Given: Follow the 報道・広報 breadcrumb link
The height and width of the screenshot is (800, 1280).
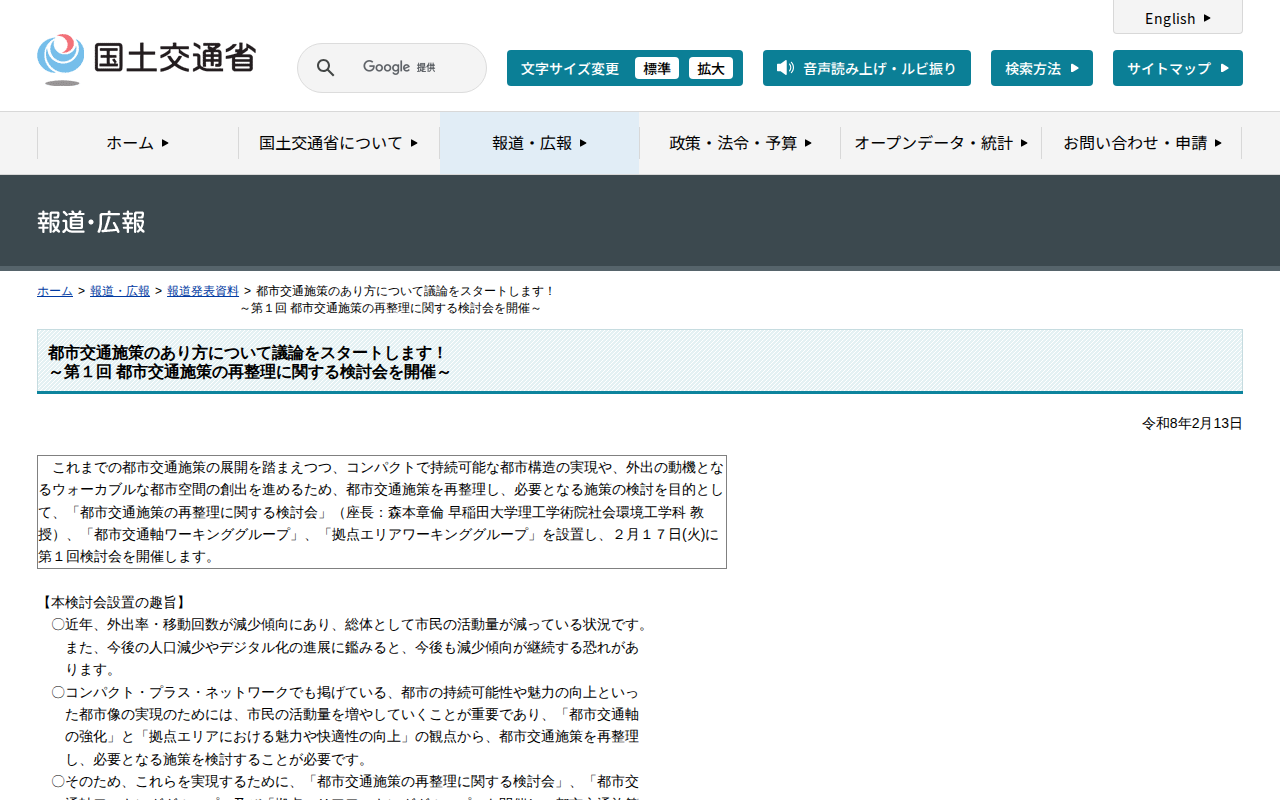Looking at the screenshot, I should tap(120, 291).
